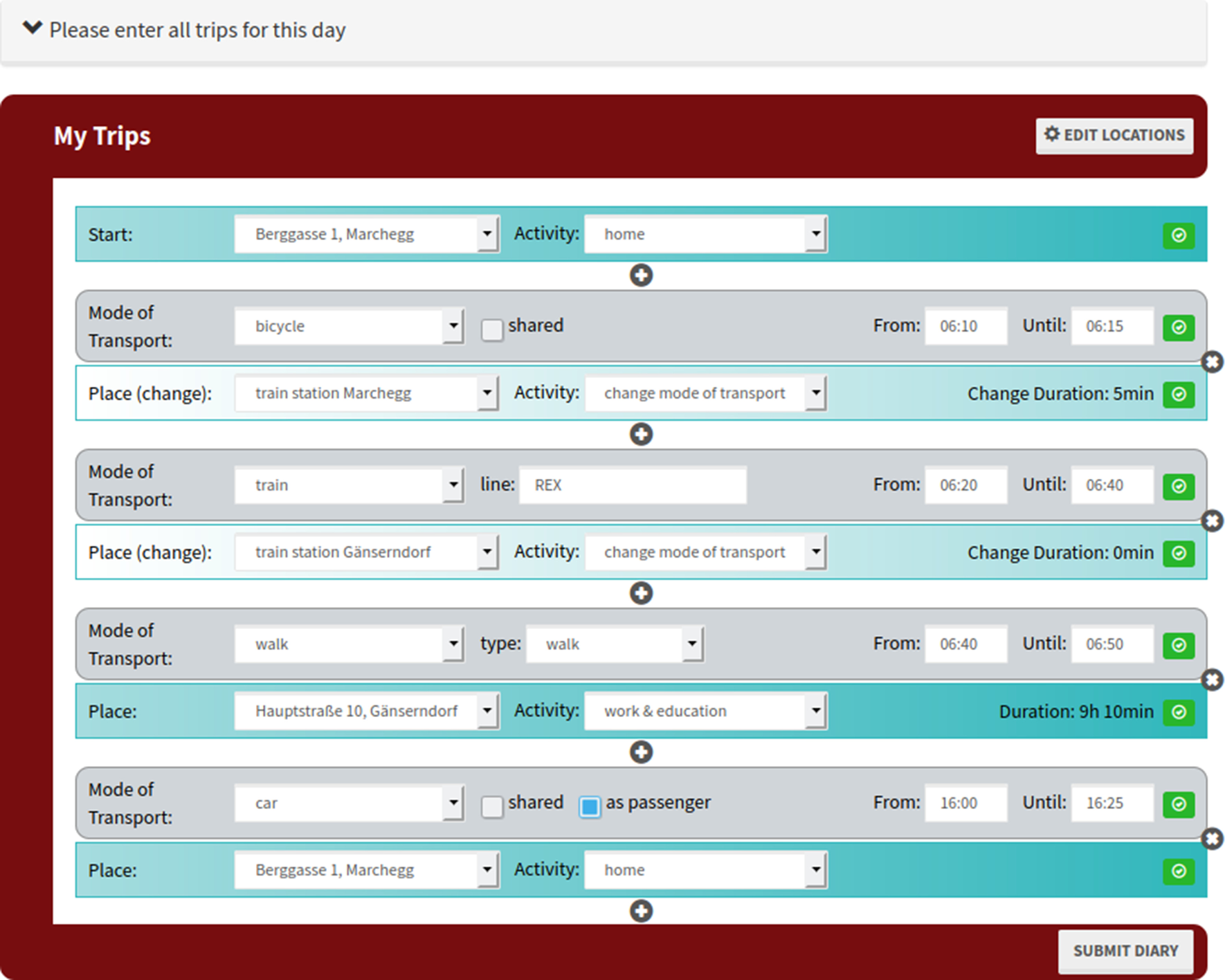Add trip with plus below work & education row
This screenshot has width=1225, height=980.
click(x=641, y=752)
